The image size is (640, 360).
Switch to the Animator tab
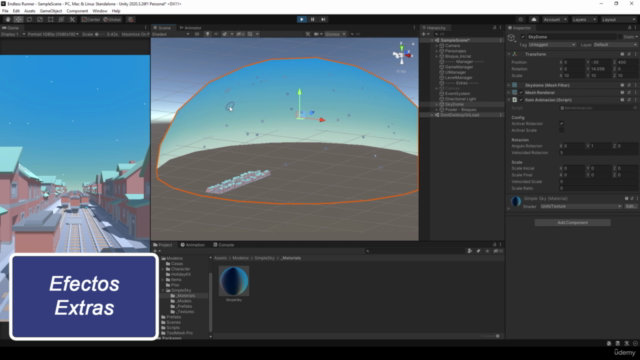click(190, 28)
